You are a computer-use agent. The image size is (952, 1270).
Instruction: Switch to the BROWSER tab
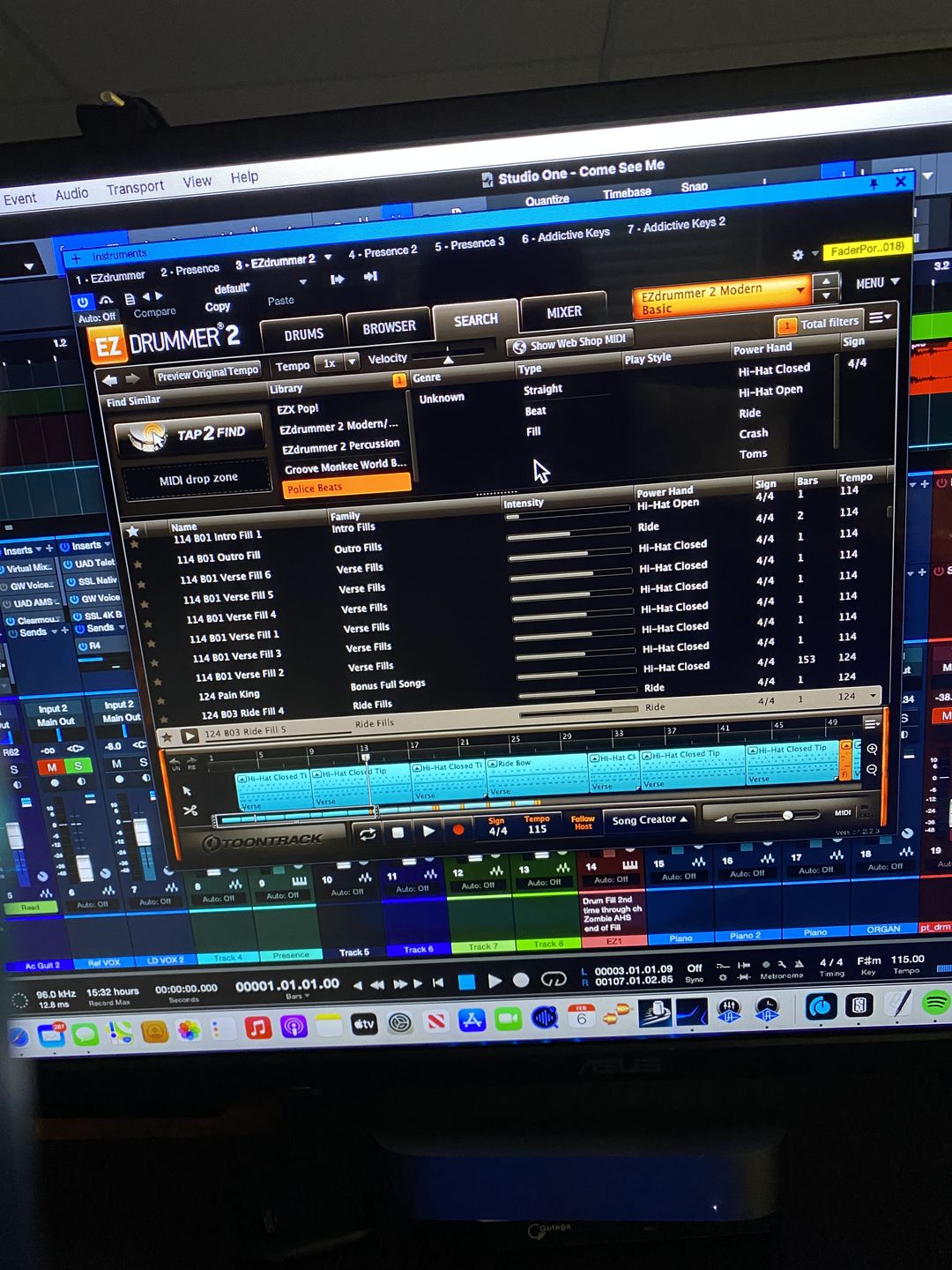coord(389,327)
